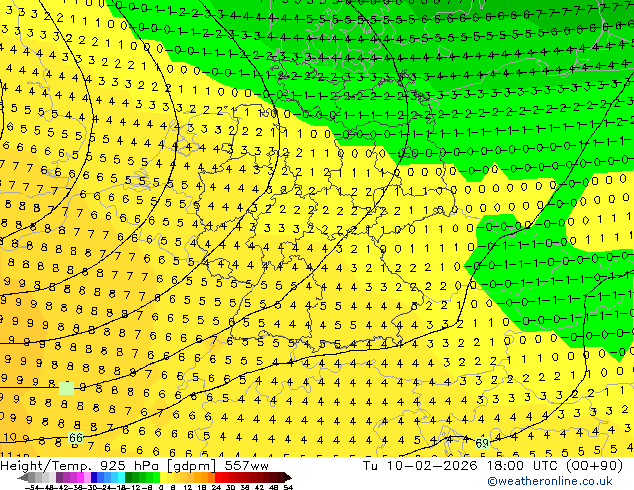
Task: Click the light green square marker on map
Action: click(x=66, y=388)
